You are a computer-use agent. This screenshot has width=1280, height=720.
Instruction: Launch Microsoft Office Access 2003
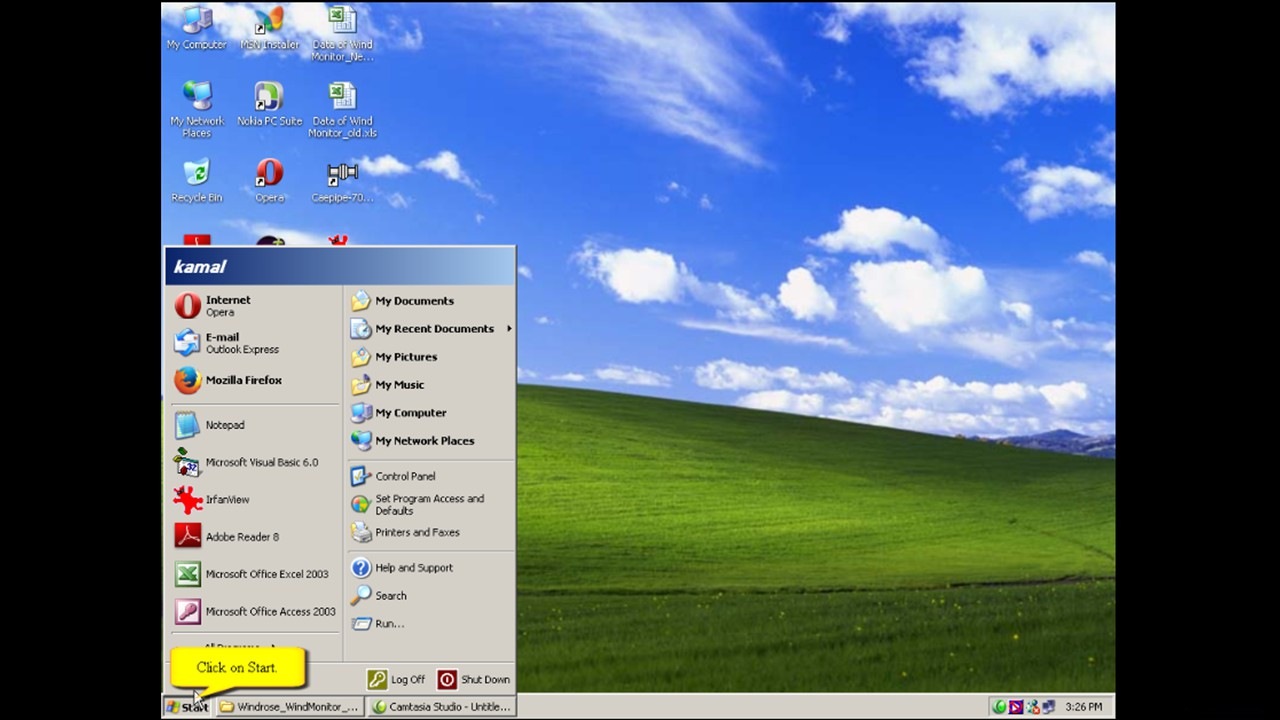click(x=254, y=611)
